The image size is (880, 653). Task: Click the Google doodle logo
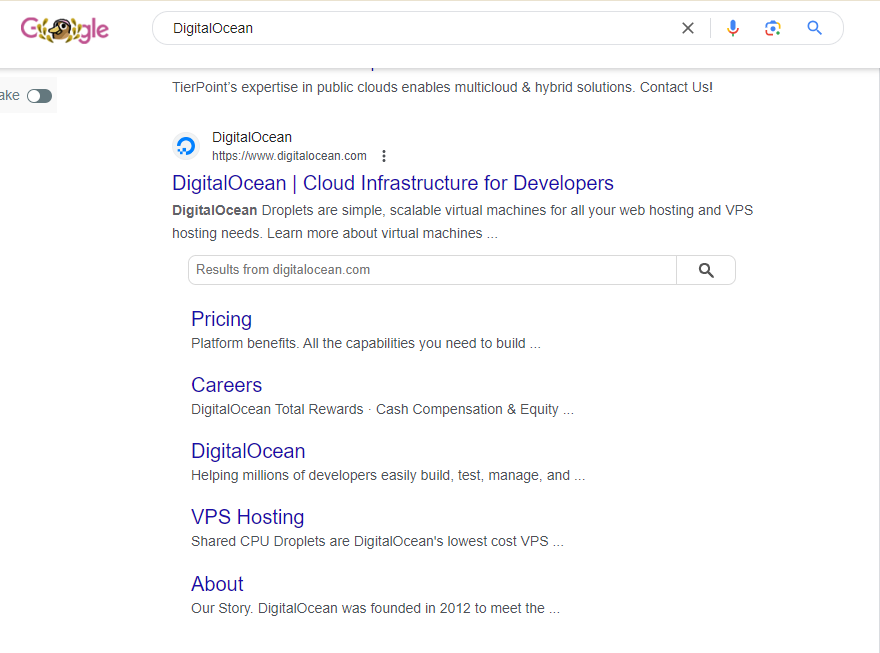point(65,29)
